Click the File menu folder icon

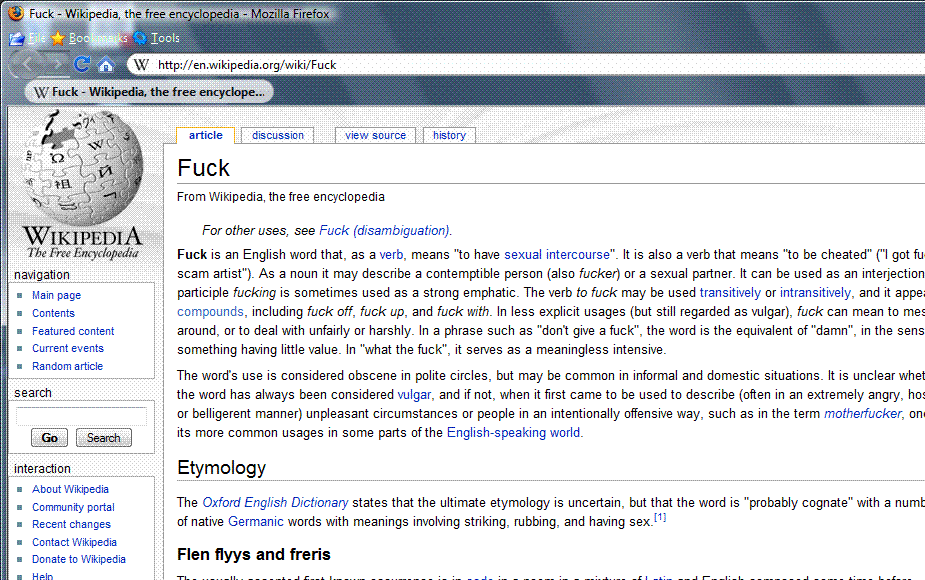pos(17,39)
